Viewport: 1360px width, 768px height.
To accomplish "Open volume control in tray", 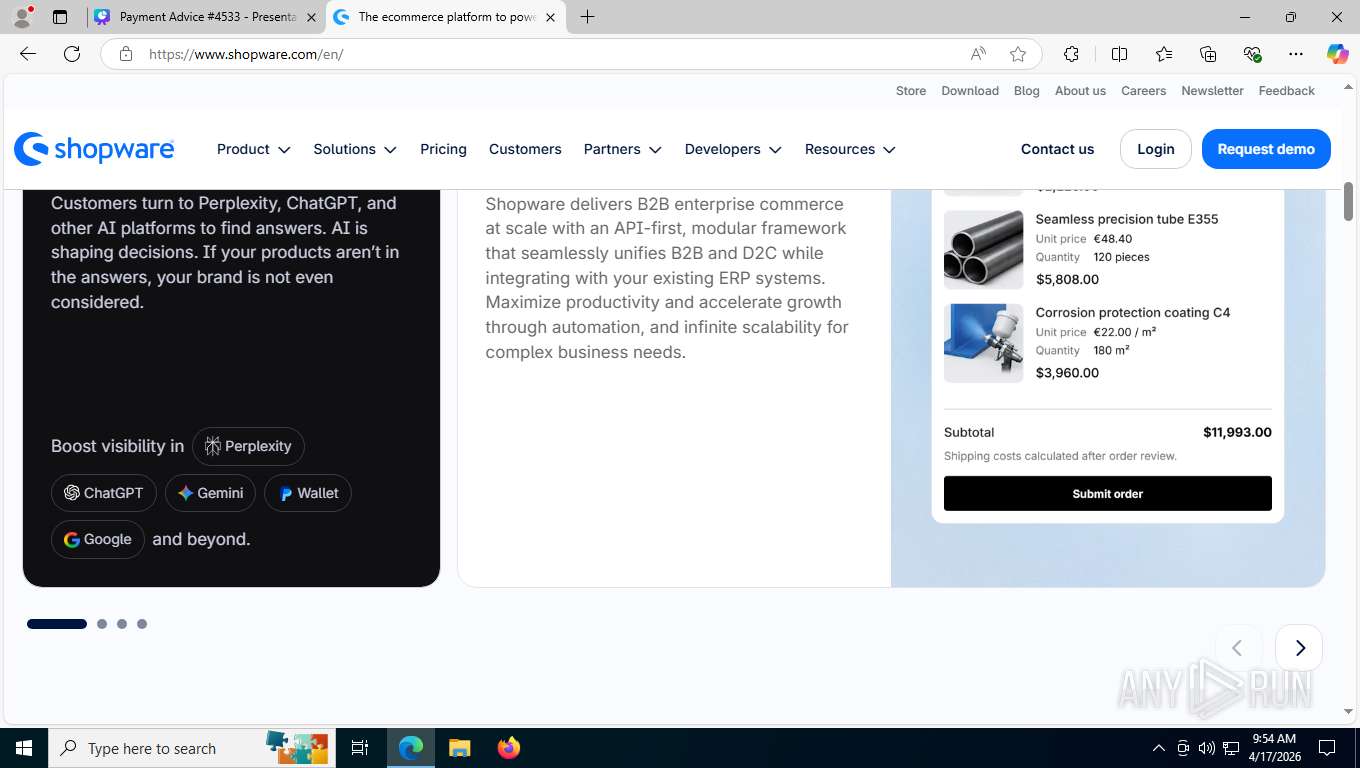I will (1207, 748).
